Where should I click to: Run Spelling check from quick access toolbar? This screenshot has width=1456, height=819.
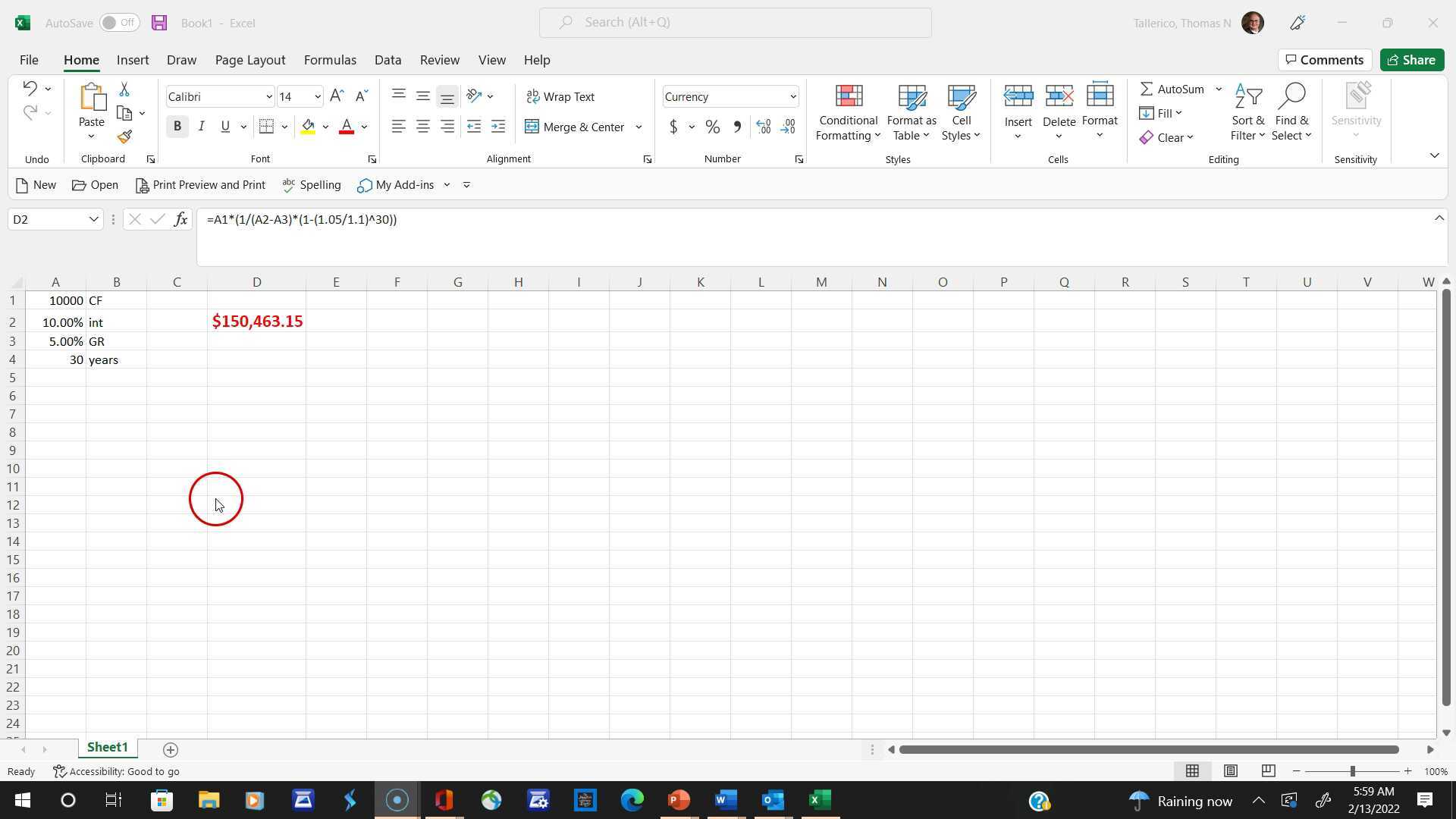coord(311,184)
